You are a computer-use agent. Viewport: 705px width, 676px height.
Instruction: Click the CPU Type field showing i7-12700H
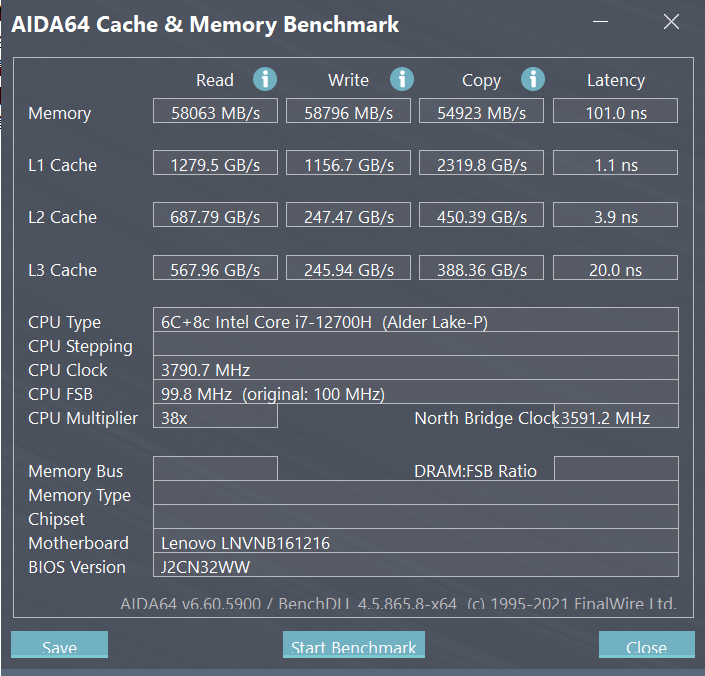[415, 321]
